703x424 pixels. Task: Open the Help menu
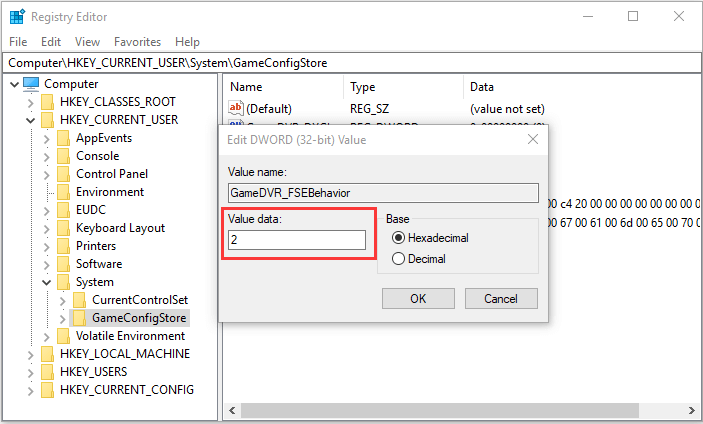click(x=187, y=42)
